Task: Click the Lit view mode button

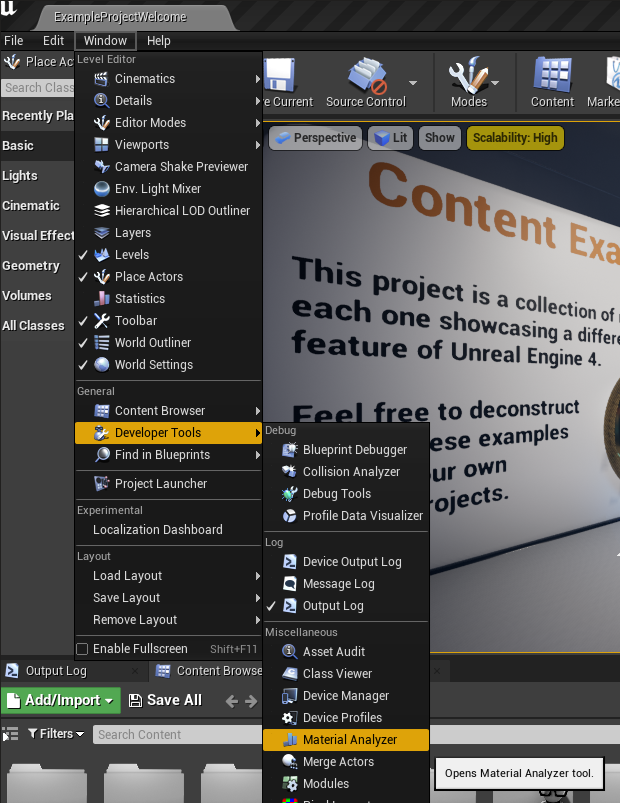Action: pyautogui.click(x=391, y=138)
